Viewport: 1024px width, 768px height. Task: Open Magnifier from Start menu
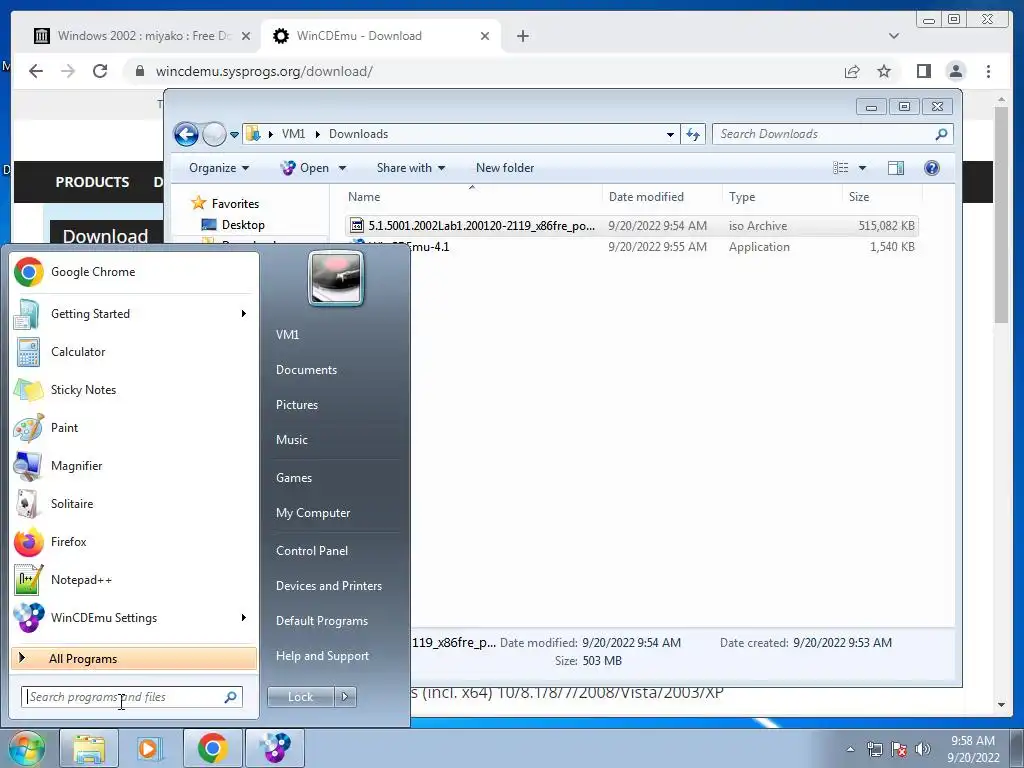point(134,466)
